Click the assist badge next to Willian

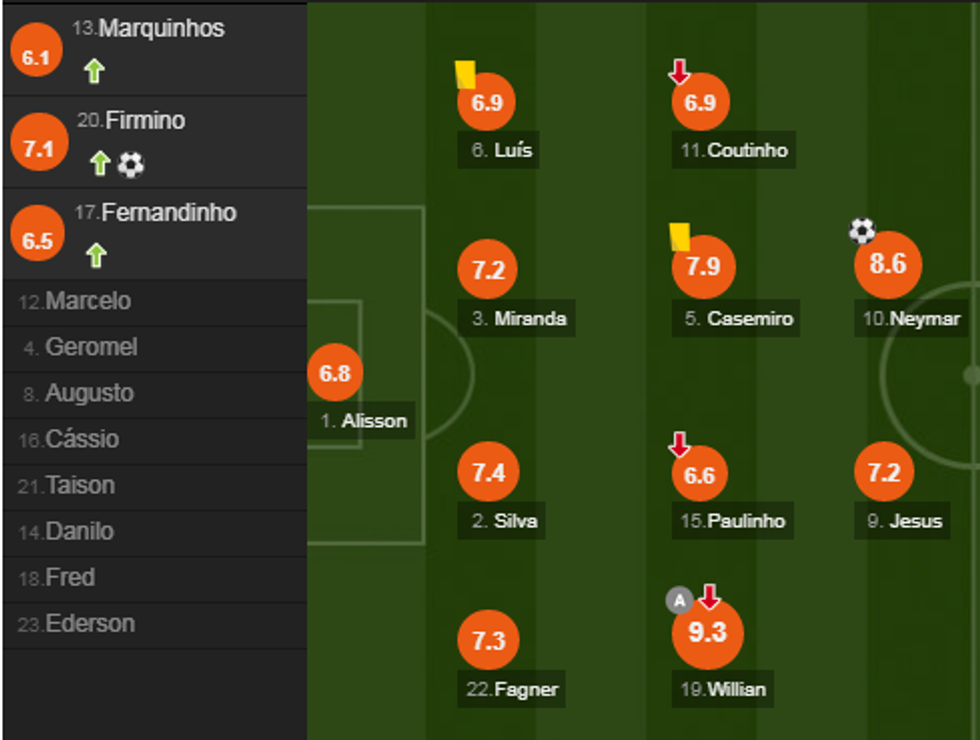pyautogui.click(x=680, y=600)
